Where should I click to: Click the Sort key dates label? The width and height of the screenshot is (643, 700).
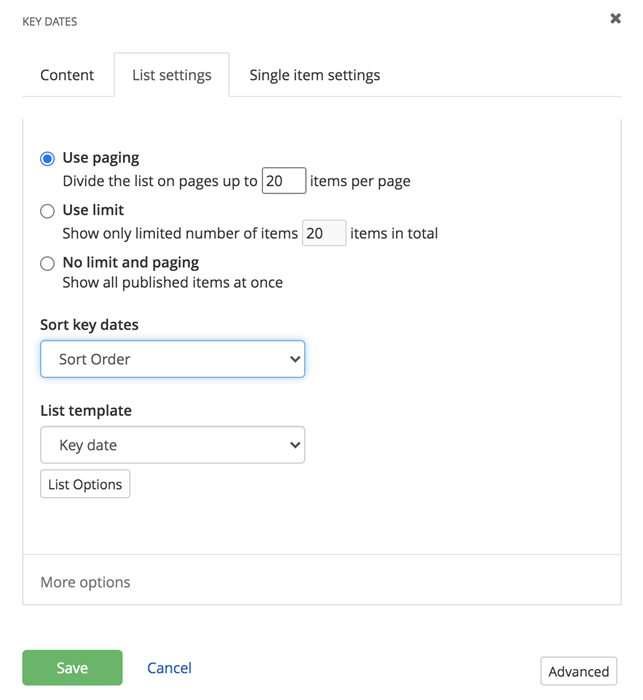[x=89, y=325]
